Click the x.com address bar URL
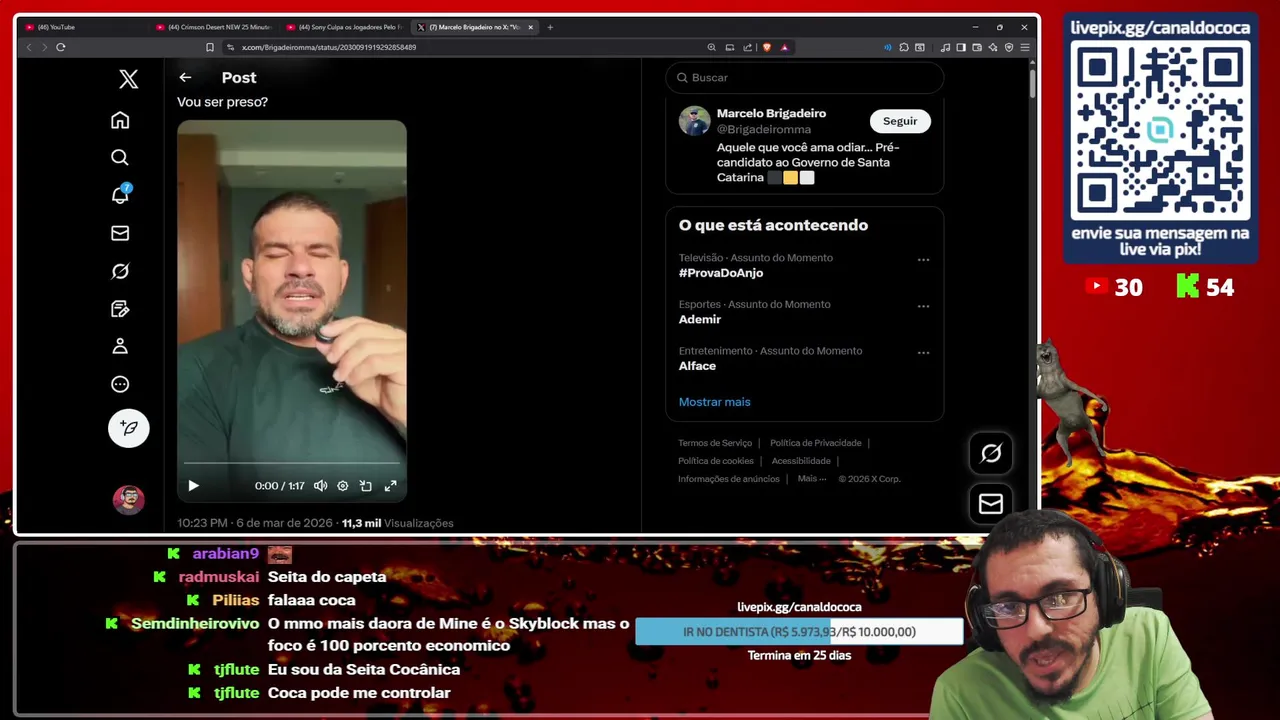This screenshot has height=720, width=1280. [x=329, y=47]
